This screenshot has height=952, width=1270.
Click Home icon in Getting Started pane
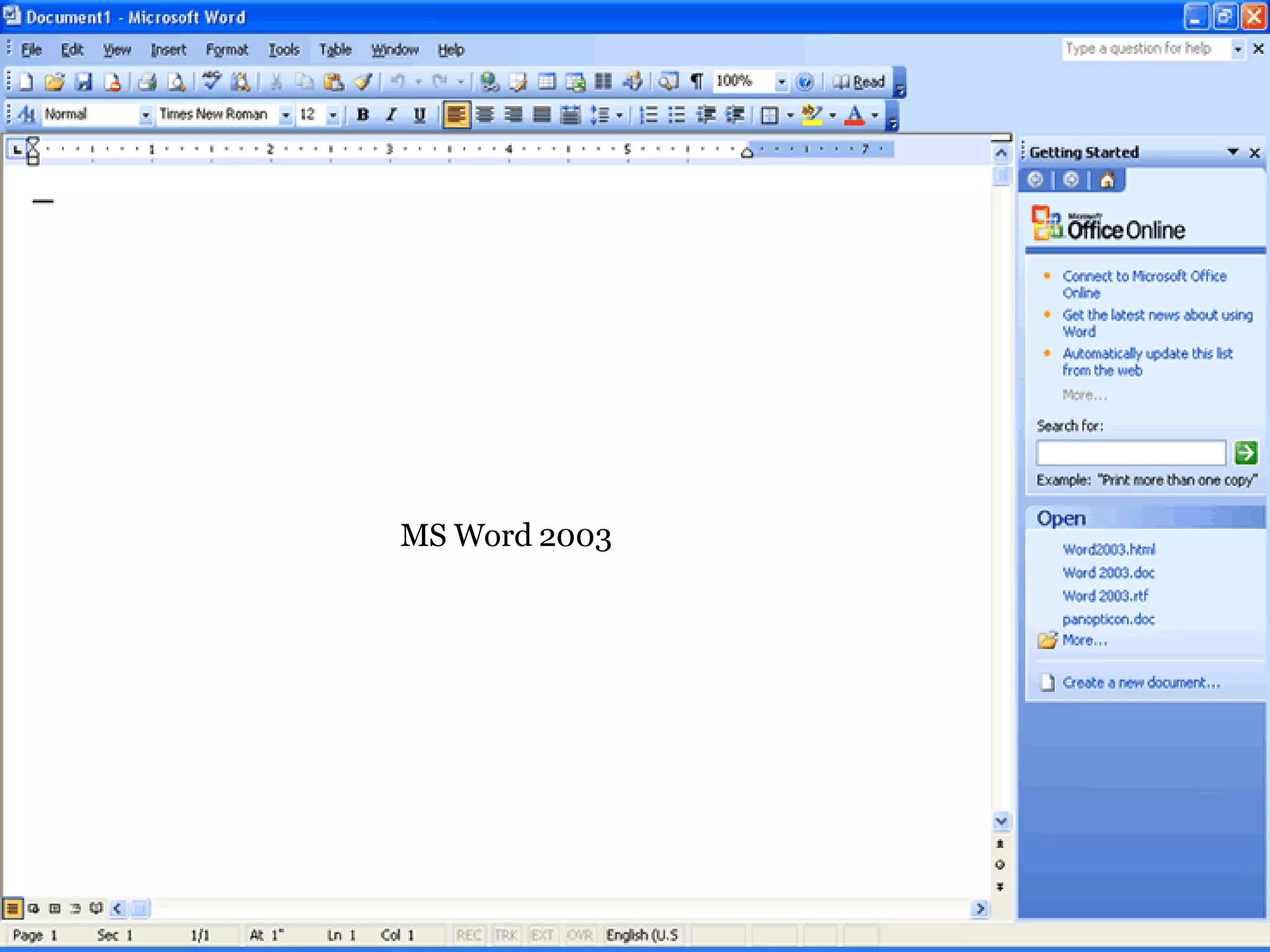(1107, 180)
